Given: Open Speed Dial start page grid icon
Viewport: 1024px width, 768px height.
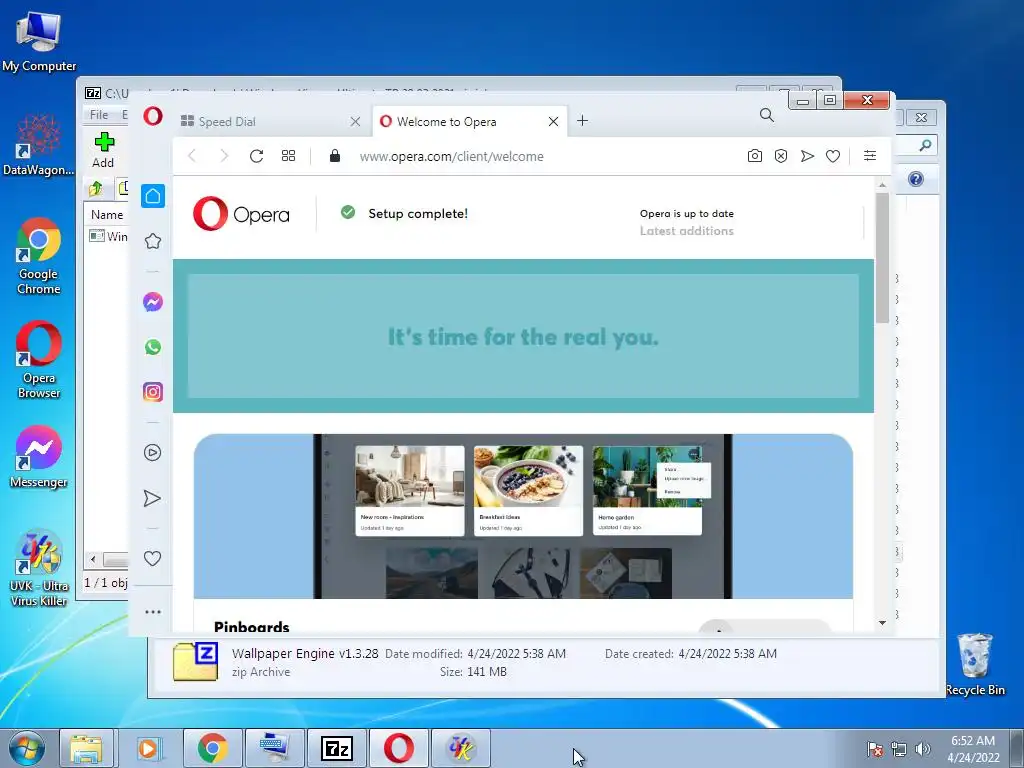Looking at the screenshot, I should point(288,156).
